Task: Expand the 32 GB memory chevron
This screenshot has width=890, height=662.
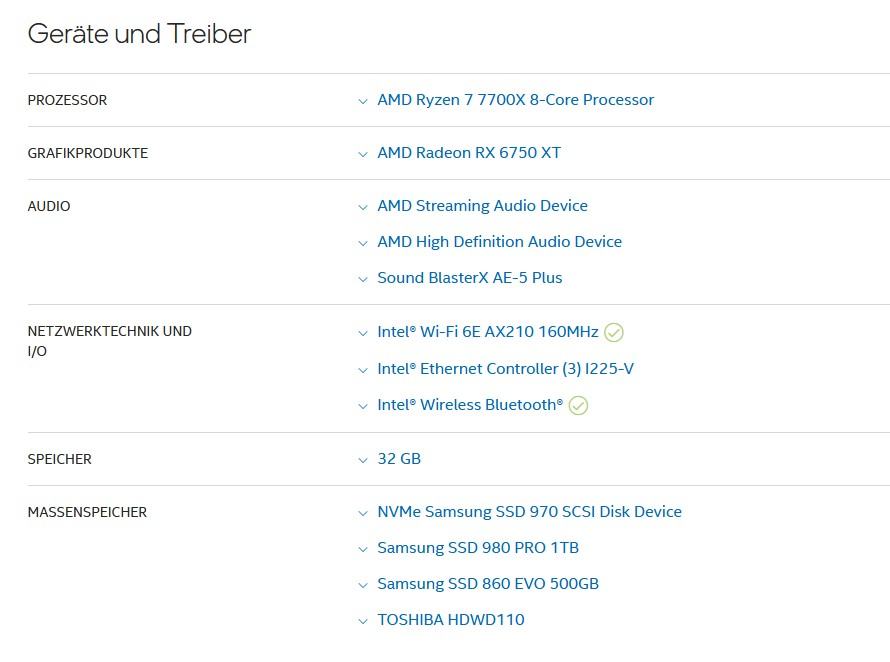Action: [363, 460]
